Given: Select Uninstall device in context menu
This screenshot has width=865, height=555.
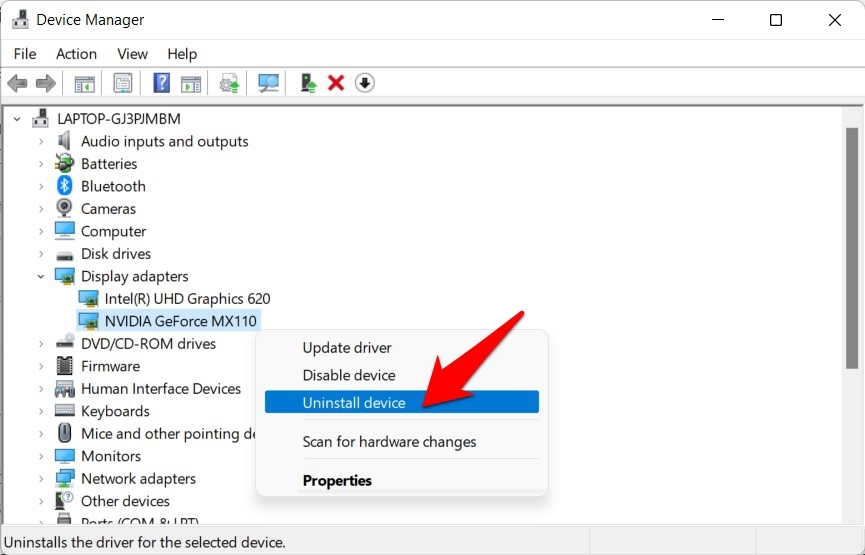Looking at the screenshot, I should tap(402, 402).
